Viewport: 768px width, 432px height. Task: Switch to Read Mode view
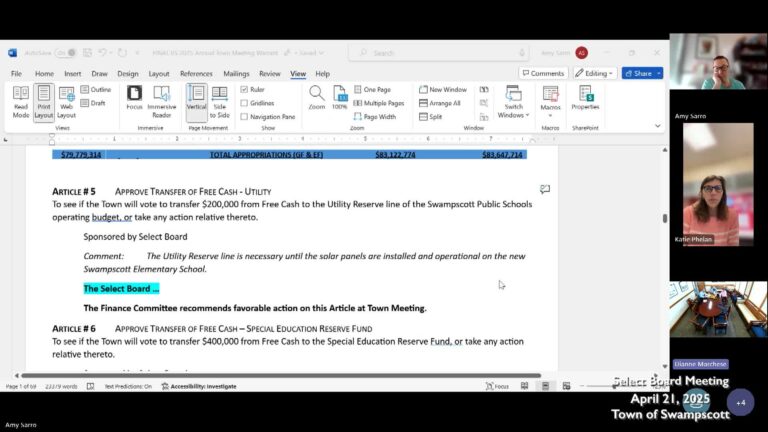point(21,101)
